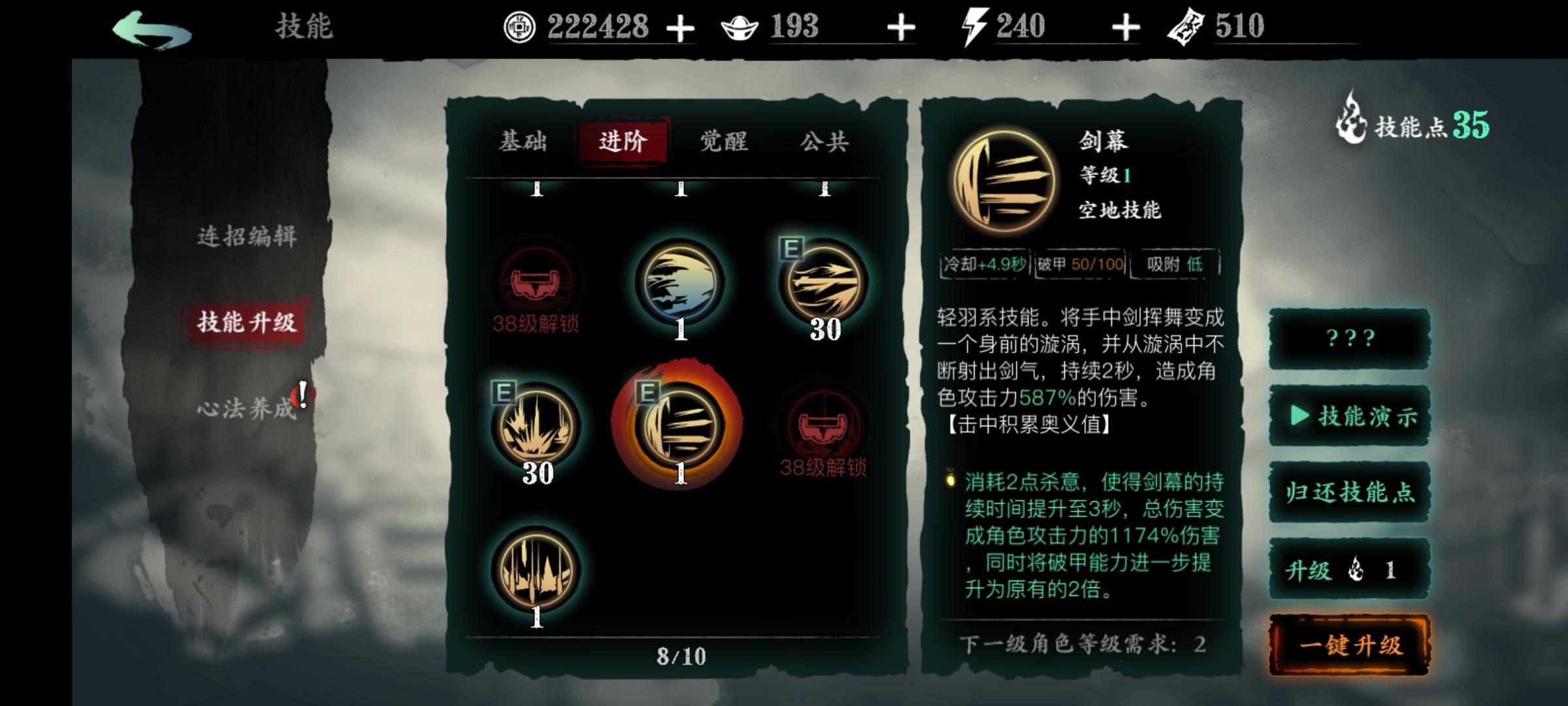This screenshot has height=706, width=1568.
Task: Add energy via the lightning plus icon
Action: 1125,28
